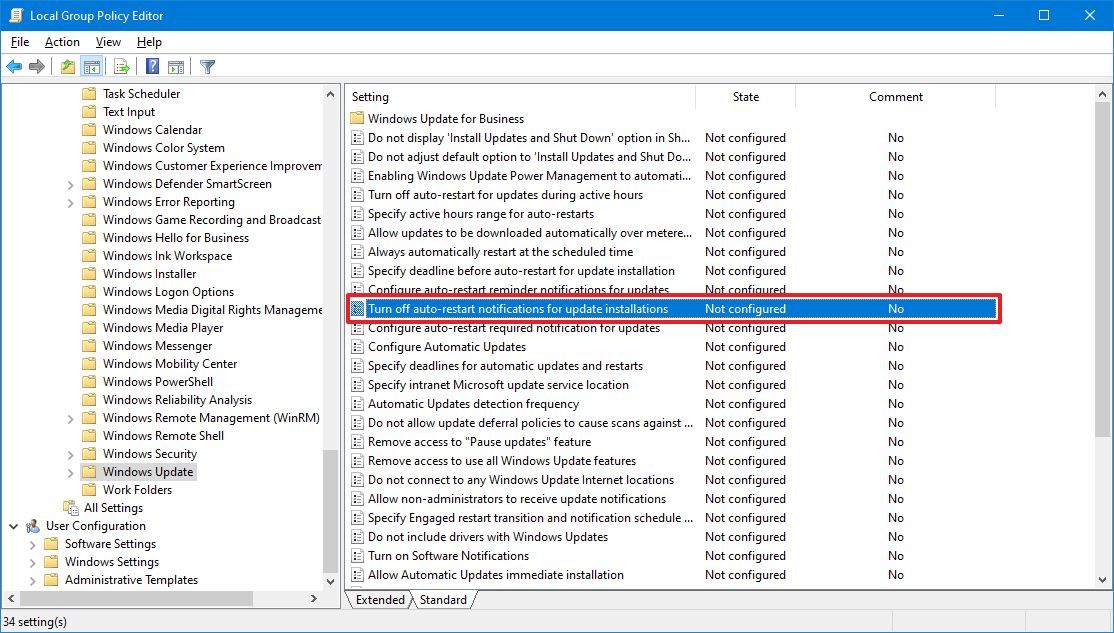This screenshot has width=1114, height=633.
Task: Open Help using the question mark icon
Action: coord(151,66)
